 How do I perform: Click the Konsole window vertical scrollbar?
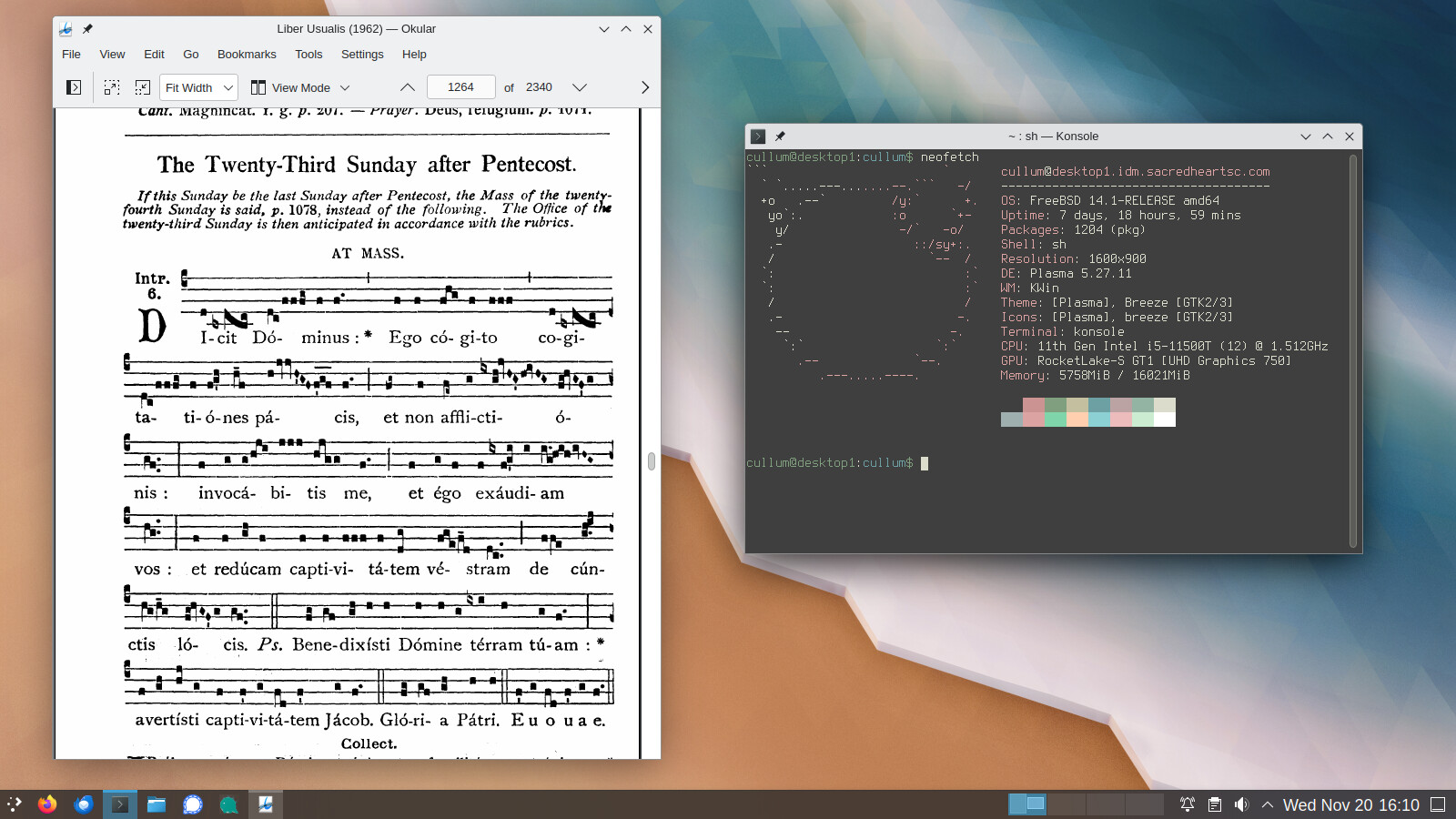[1353, 350]
